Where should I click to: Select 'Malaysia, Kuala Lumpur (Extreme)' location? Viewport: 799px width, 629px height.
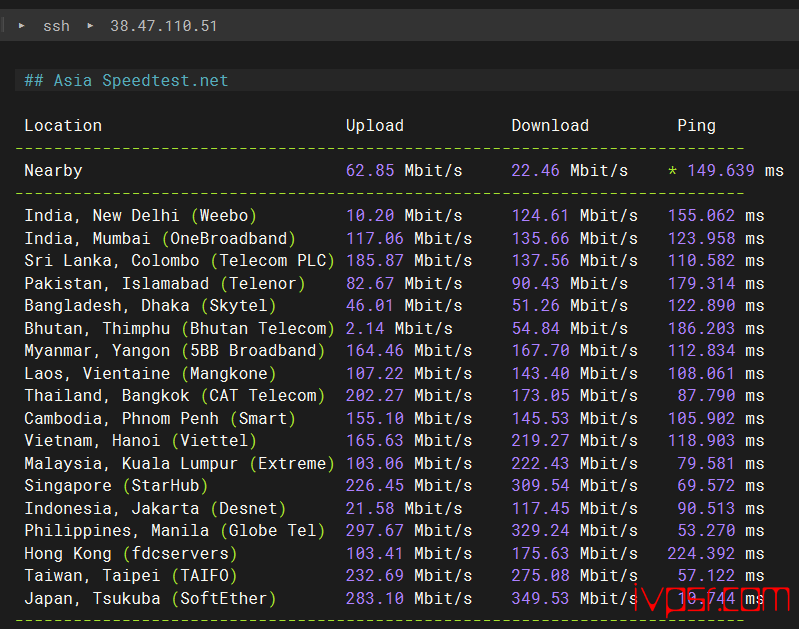tap(179, 463)
